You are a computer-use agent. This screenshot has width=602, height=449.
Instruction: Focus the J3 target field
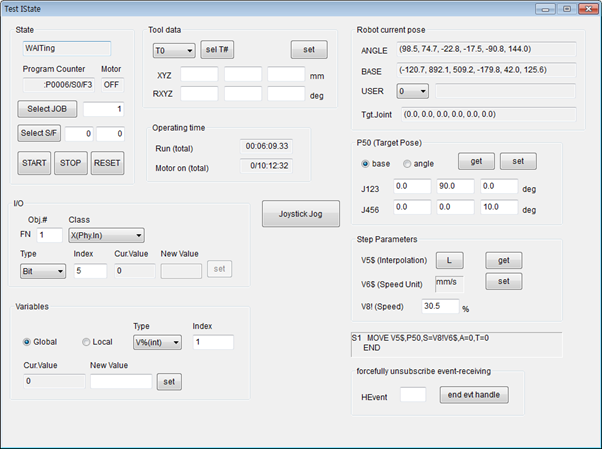(x=499, y=186)
